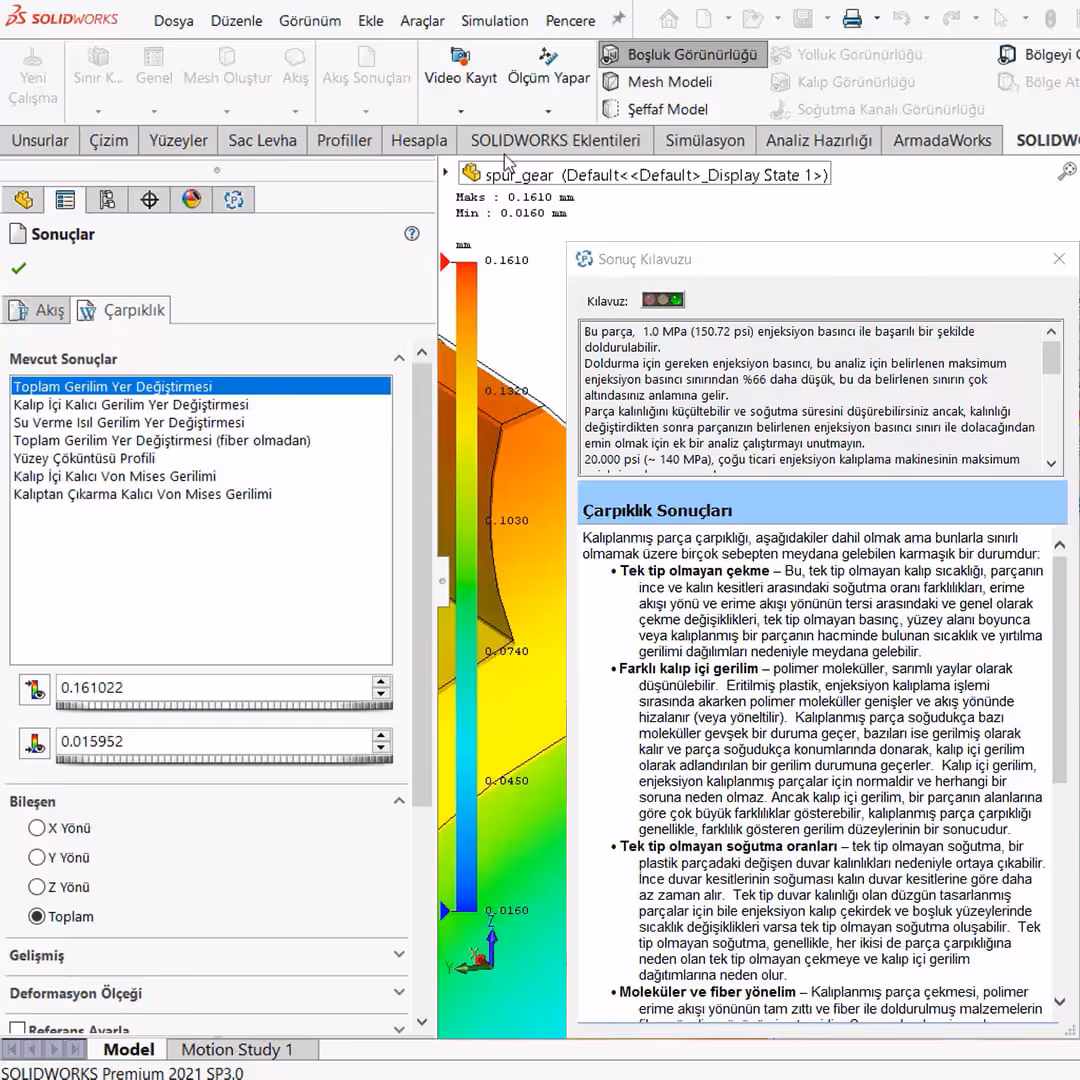Open the Plastics manager tab icon
Image resolution: width=1080 pixels, height=1080 pixels.
[x=233, y=200]
